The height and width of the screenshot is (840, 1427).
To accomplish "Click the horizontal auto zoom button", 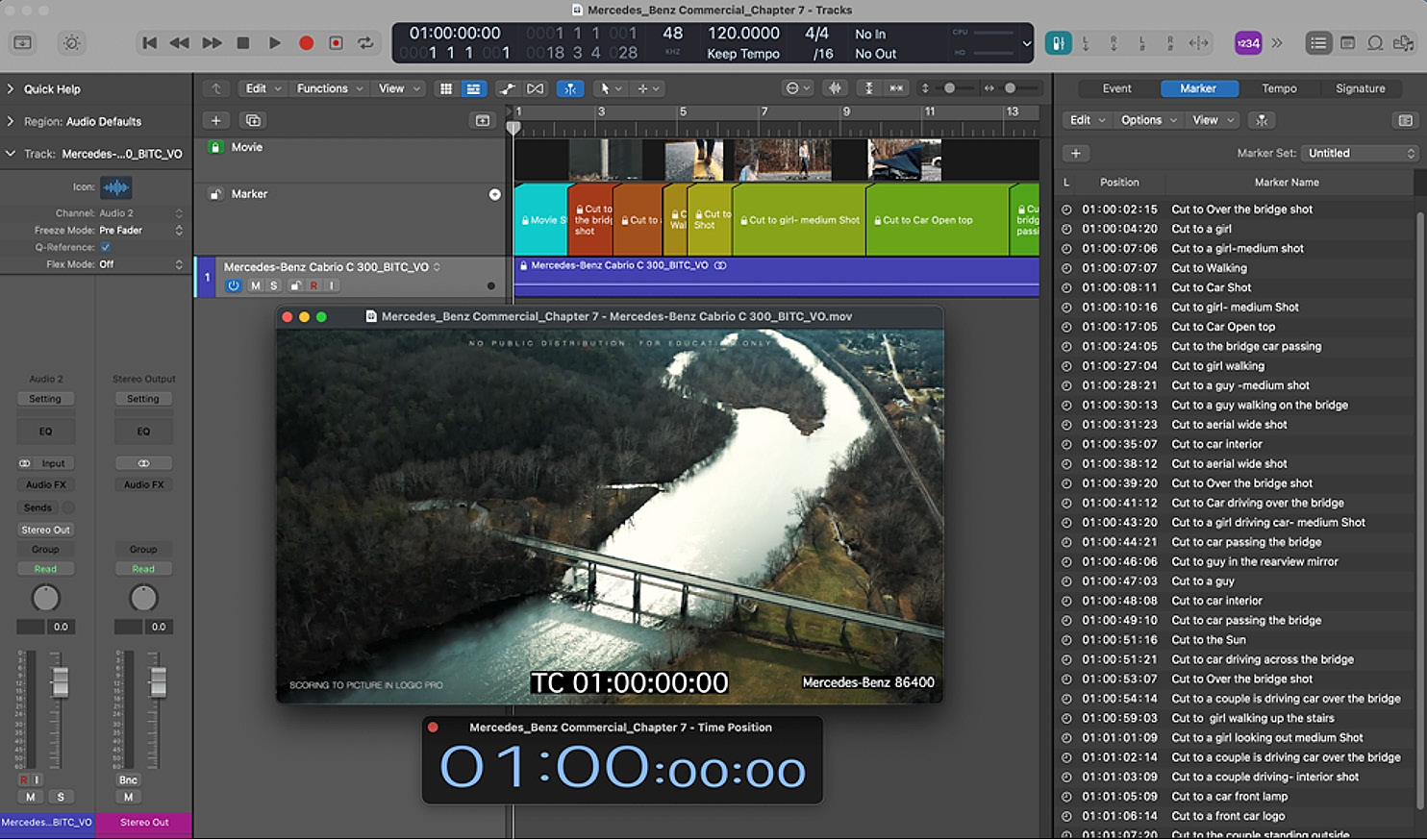I will [896, 88].
